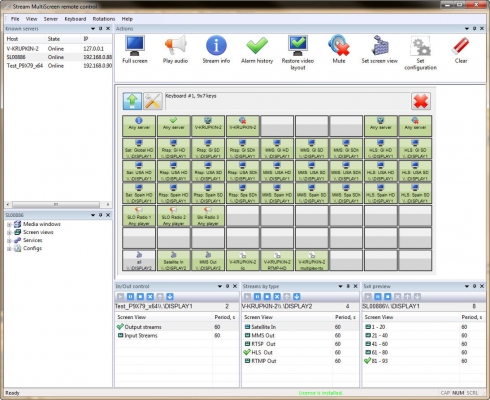Click the SLO Radio 1 keyboard key

[139, 216]
